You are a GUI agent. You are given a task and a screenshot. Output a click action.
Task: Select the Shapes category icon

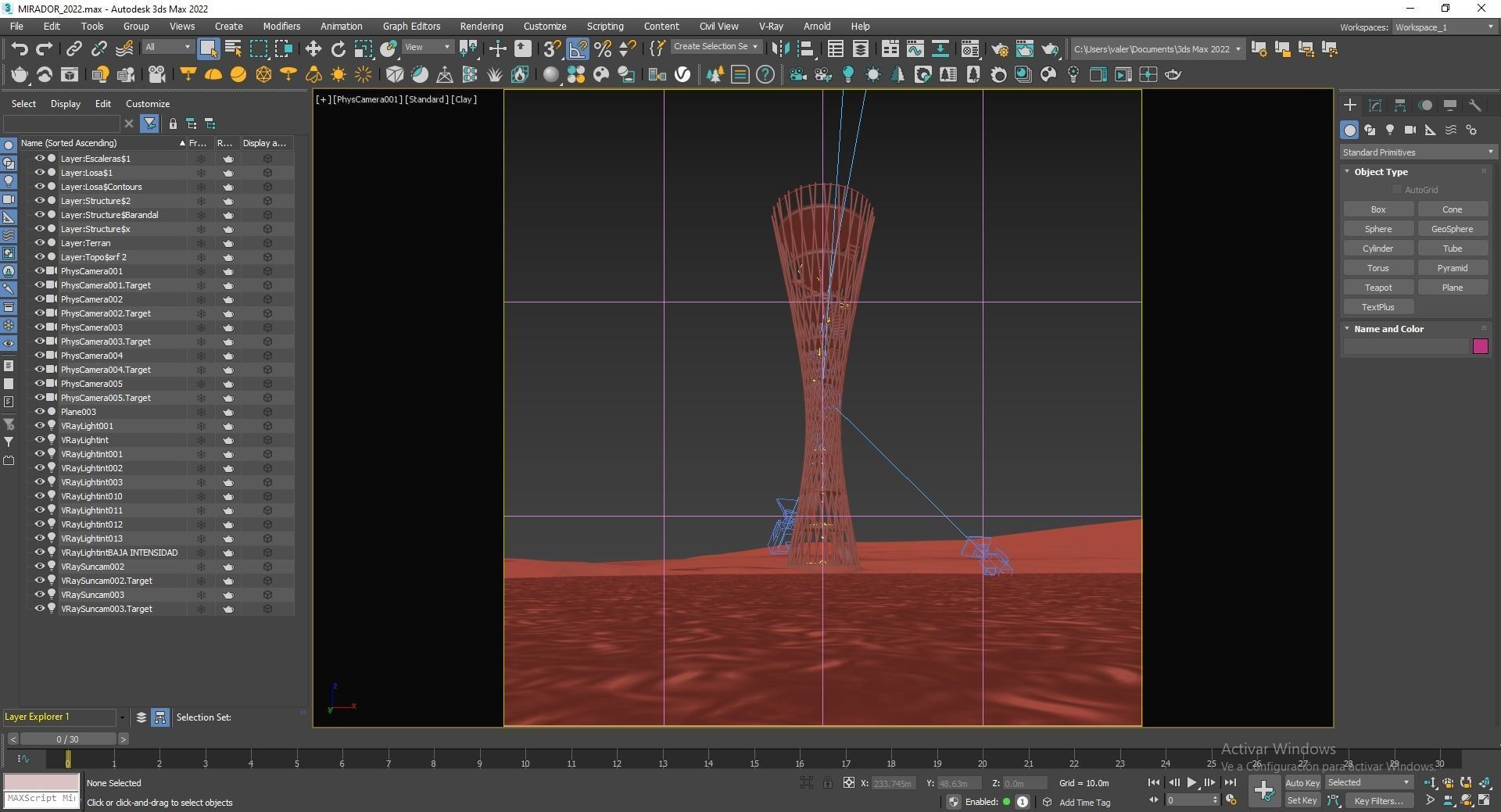click(x=1370, y=130)
